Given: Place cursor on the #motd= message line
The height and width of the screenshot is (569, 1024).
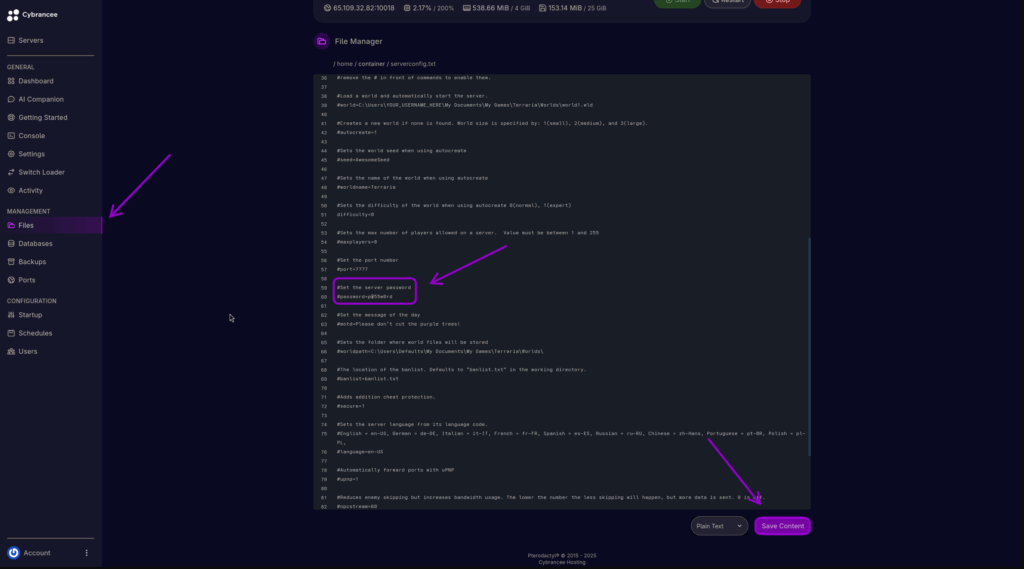Looking at the screenshot, I should (x=398, y=324).
